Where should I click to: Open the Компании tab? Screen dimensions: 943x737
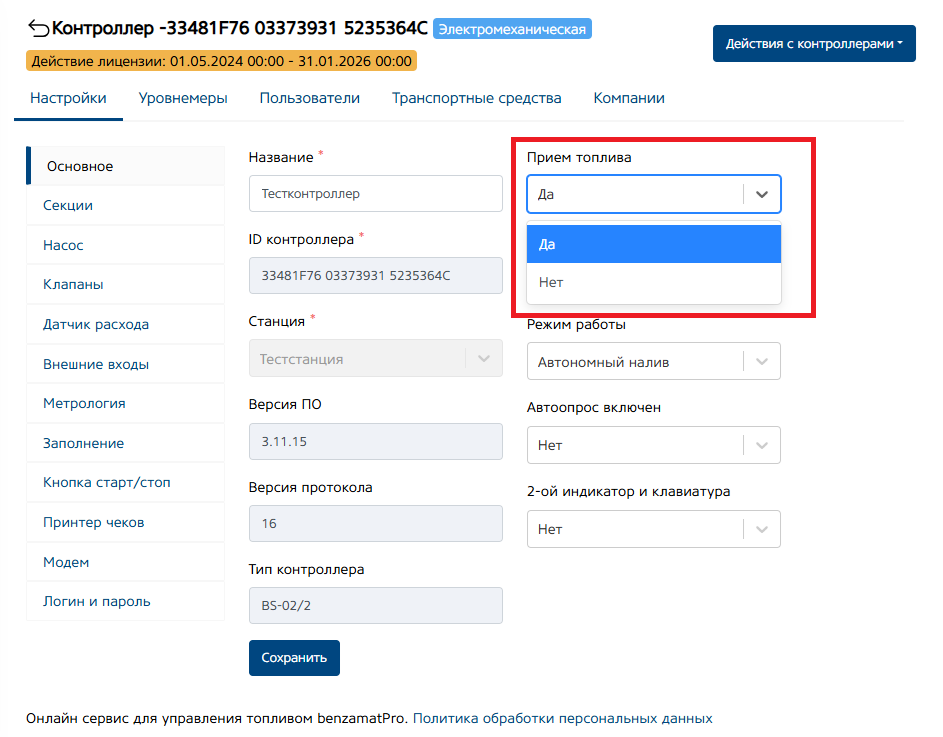pos(629,98)
